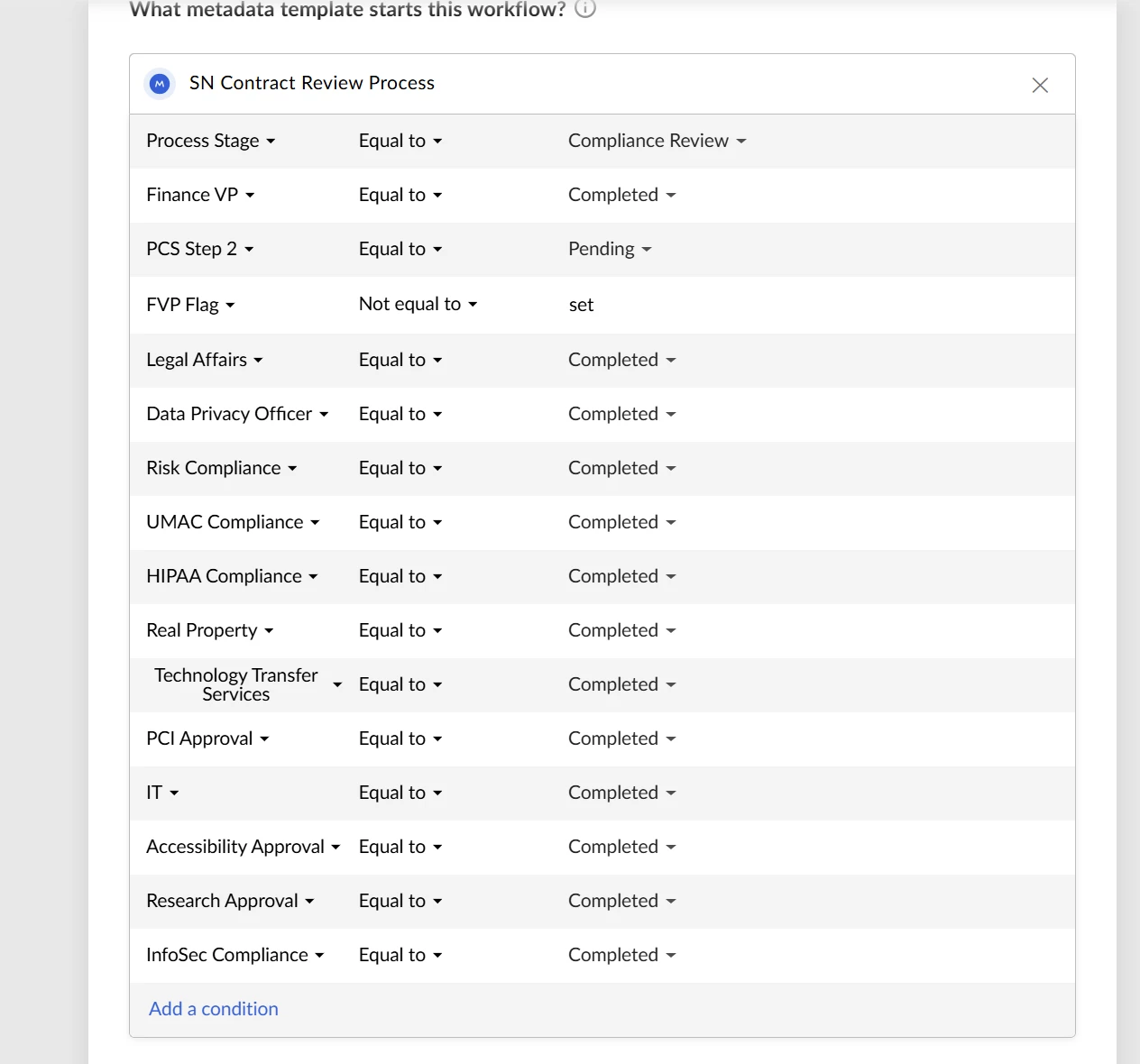Open Completed value for Risk Compliance
Screen dimensions: 1140x1064
click(x=622, y=468)
